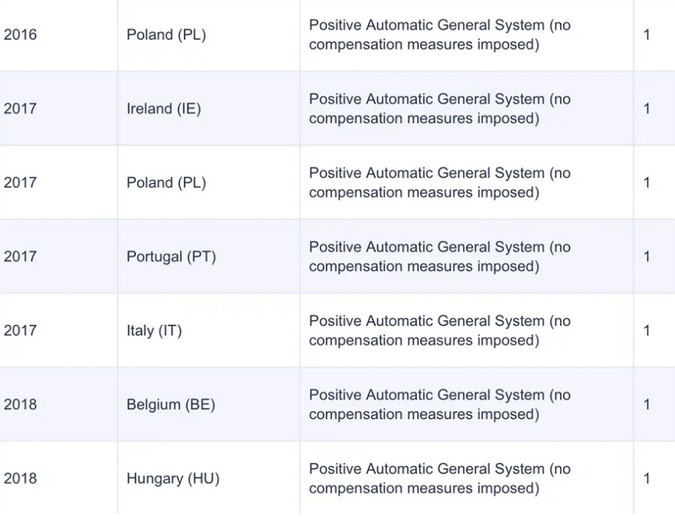
Task: Select the decision text in Portugal row
Action: pyautogui.click(x=440, y=256)
